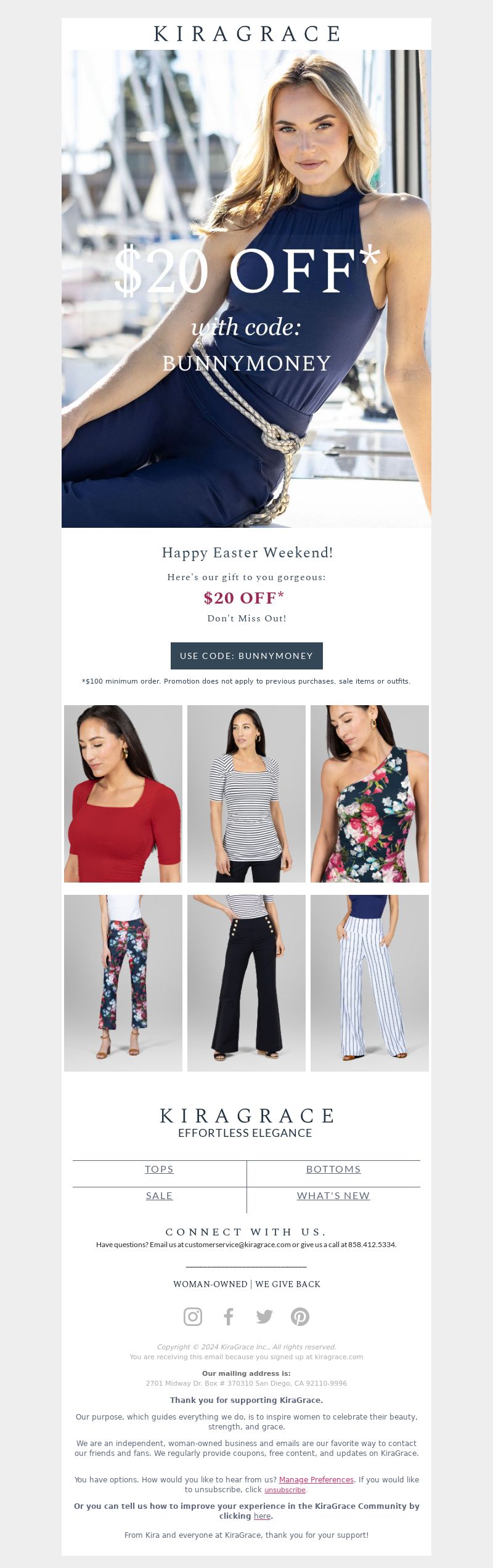Open the Facebook social icon
Screen dimensions: 493x1568
[x=229, y=1317]
